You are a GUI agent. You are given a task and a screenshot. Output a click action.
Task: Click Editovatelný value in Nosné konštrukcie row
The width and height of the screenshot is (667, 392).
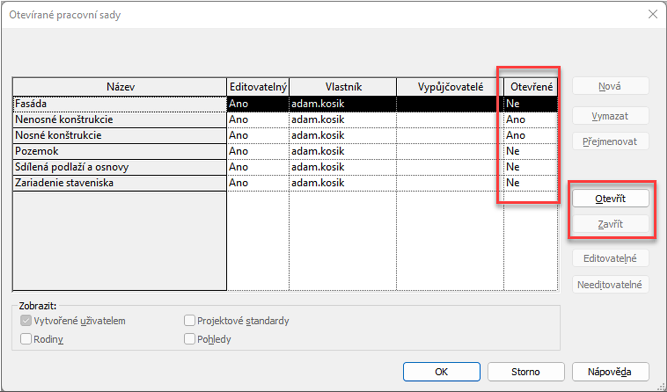point(258,135)
